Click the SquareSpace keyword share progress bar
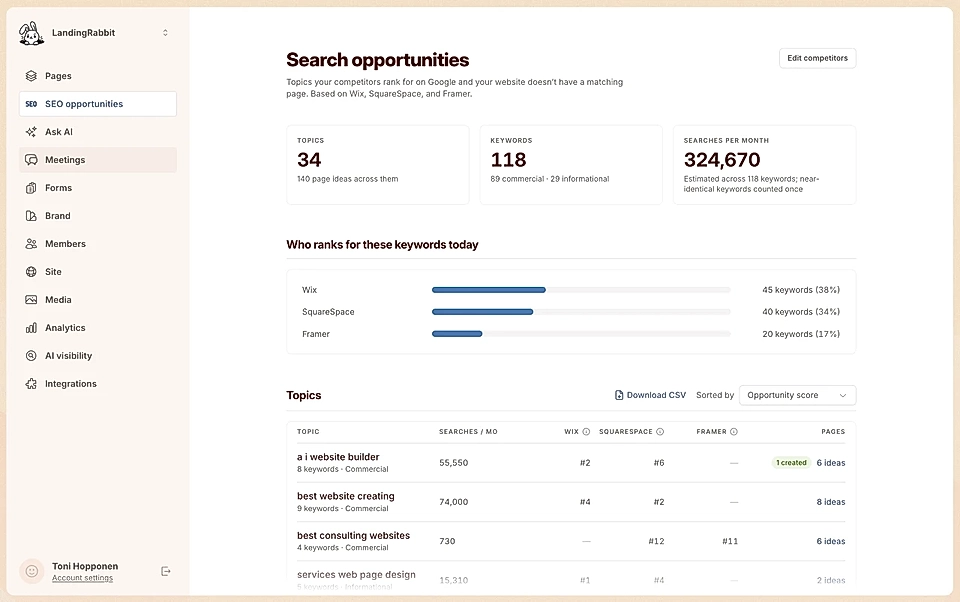 (581, 312)
